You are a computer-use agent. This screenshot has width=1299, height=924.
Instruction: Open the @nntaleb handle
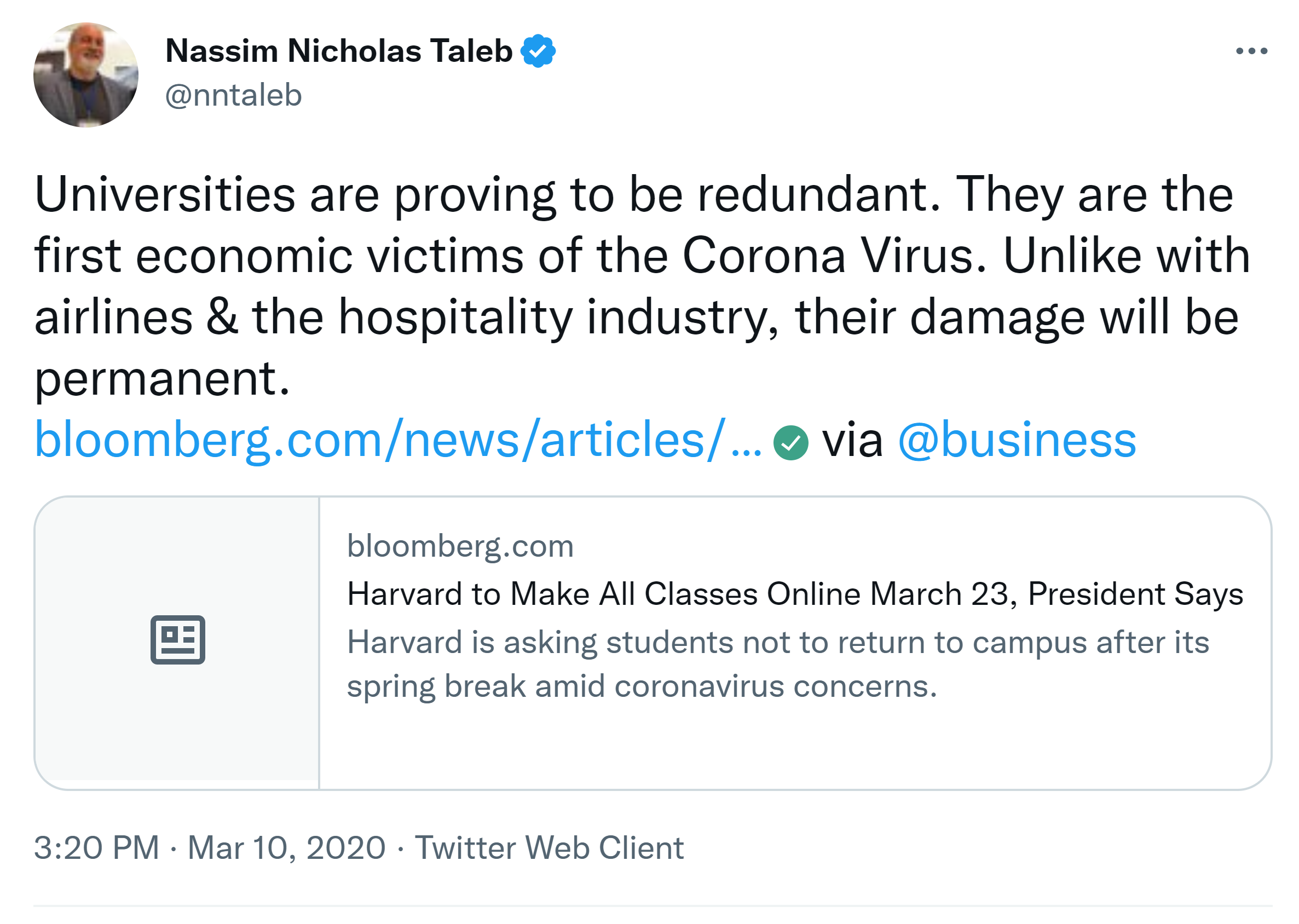233,95
